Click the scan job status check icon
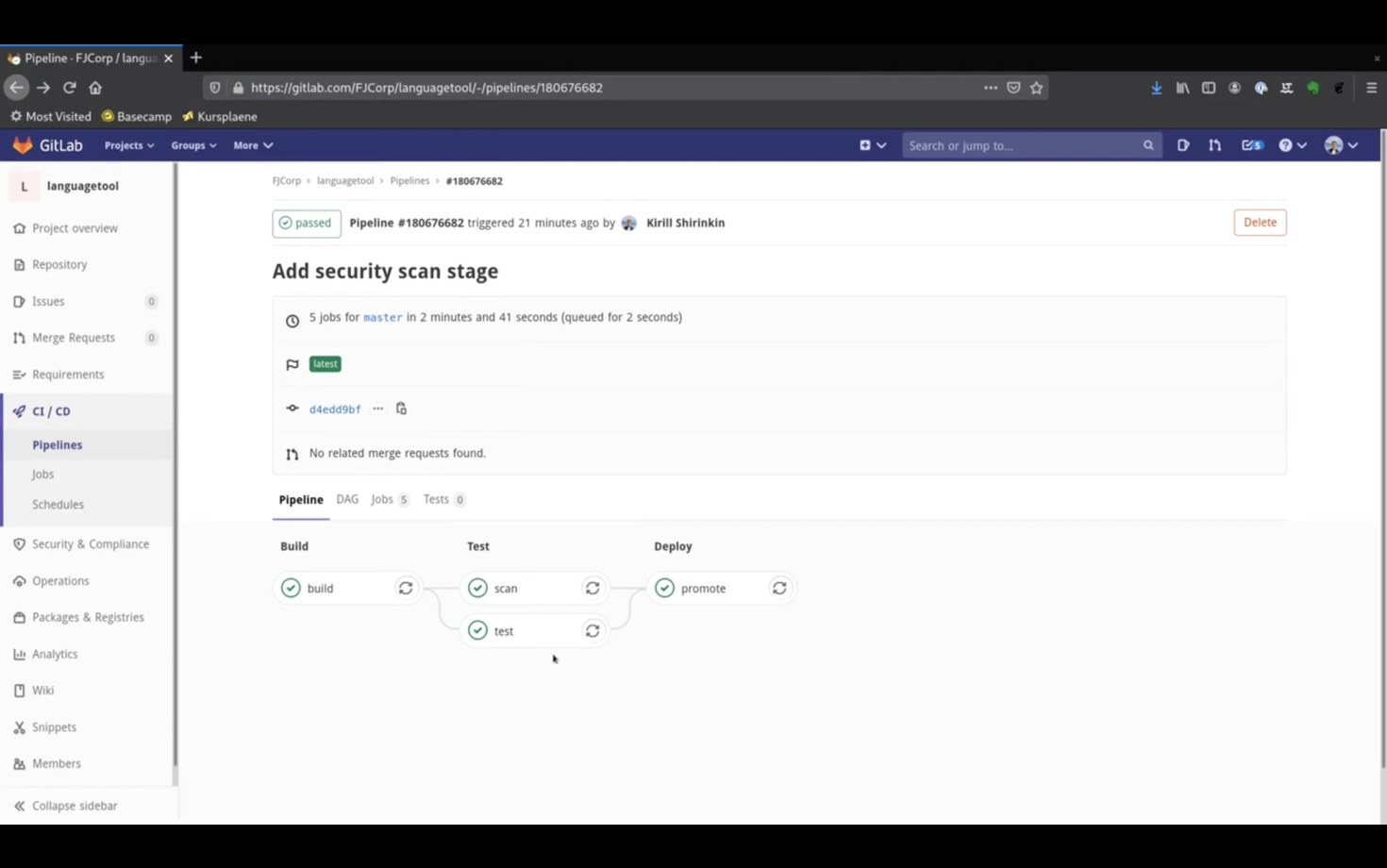 [477, 588]
